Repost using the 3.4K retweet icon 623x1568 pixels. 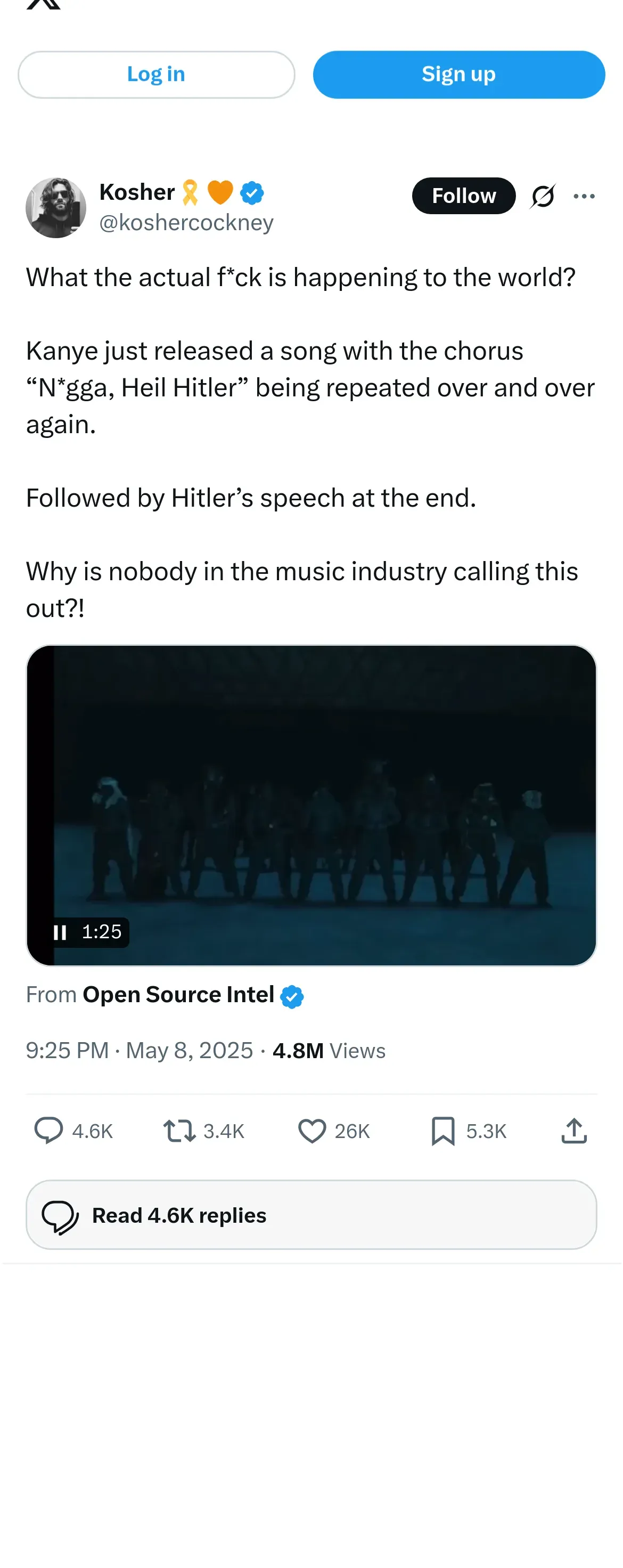pos(179,1131)
